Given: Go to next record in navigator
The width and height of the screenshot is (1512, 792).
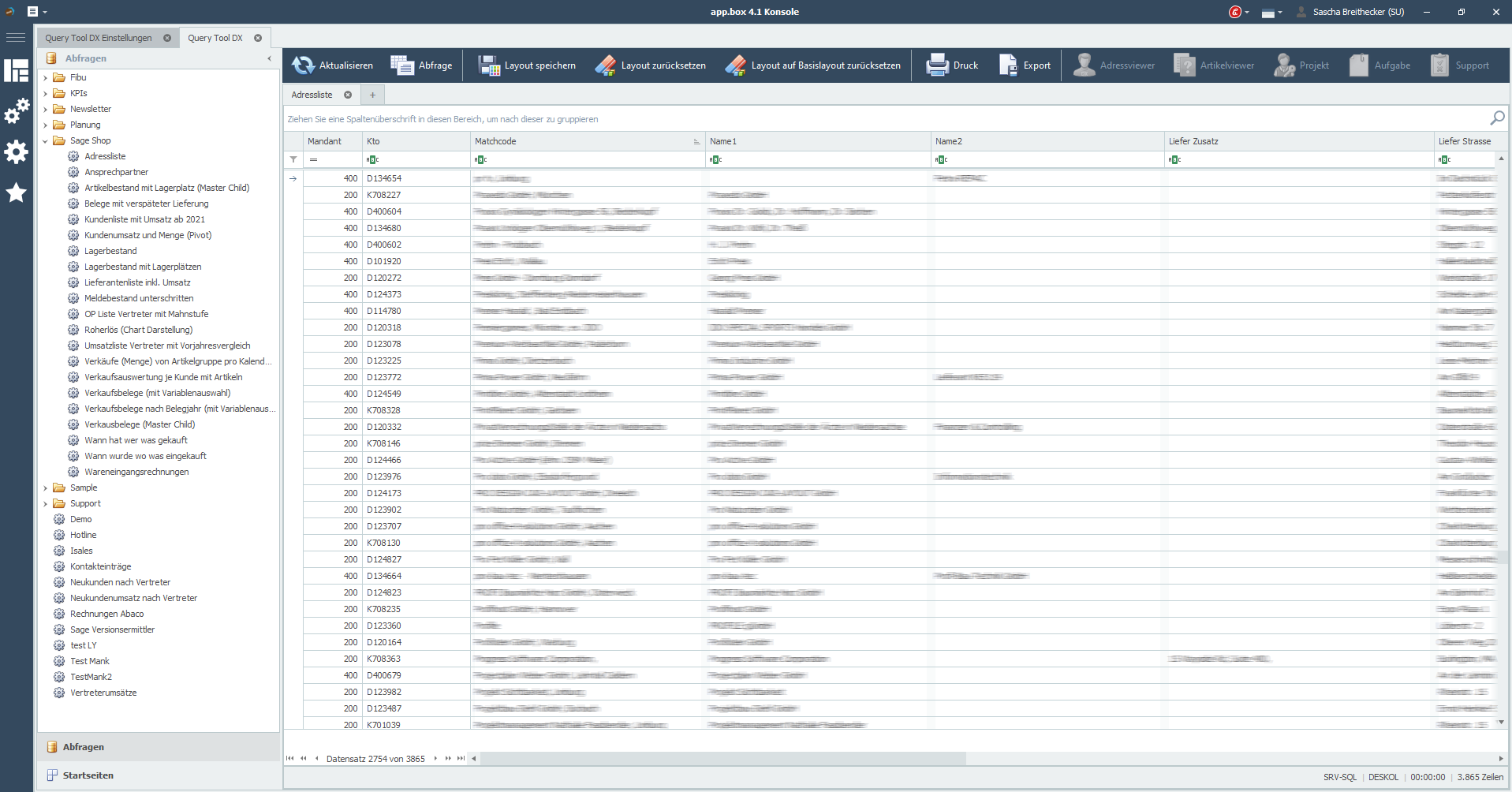Looking at the screenshot, I should pos(435,759).
